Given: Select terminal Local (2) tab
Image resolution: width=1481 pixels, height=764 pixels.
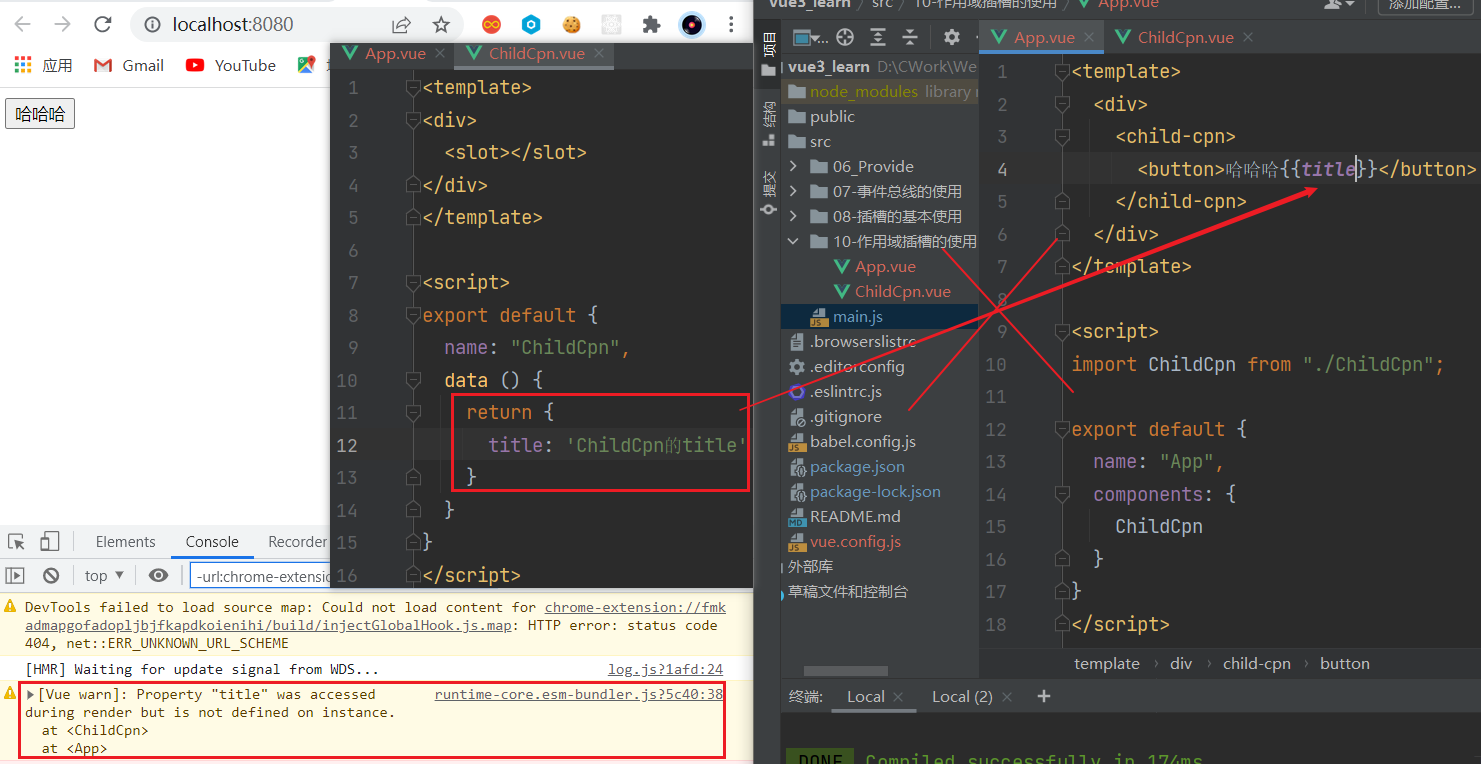Looking at the screenshot, I should (x=962, y=697).
